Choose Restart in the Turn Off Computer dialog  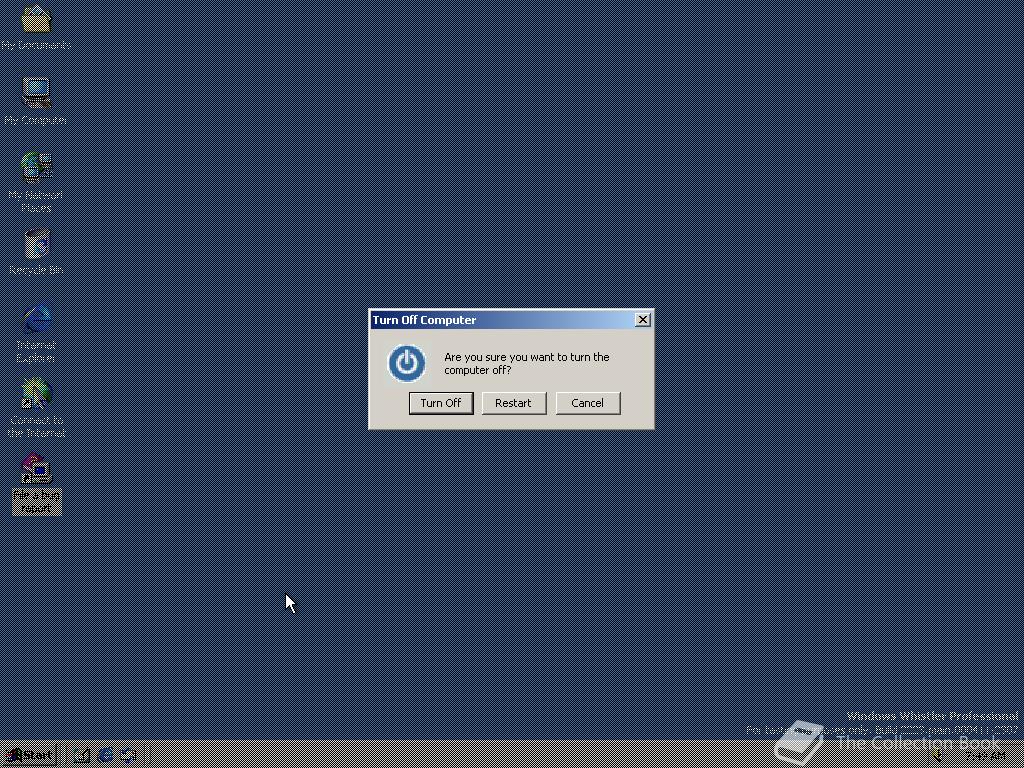point(513,403)
